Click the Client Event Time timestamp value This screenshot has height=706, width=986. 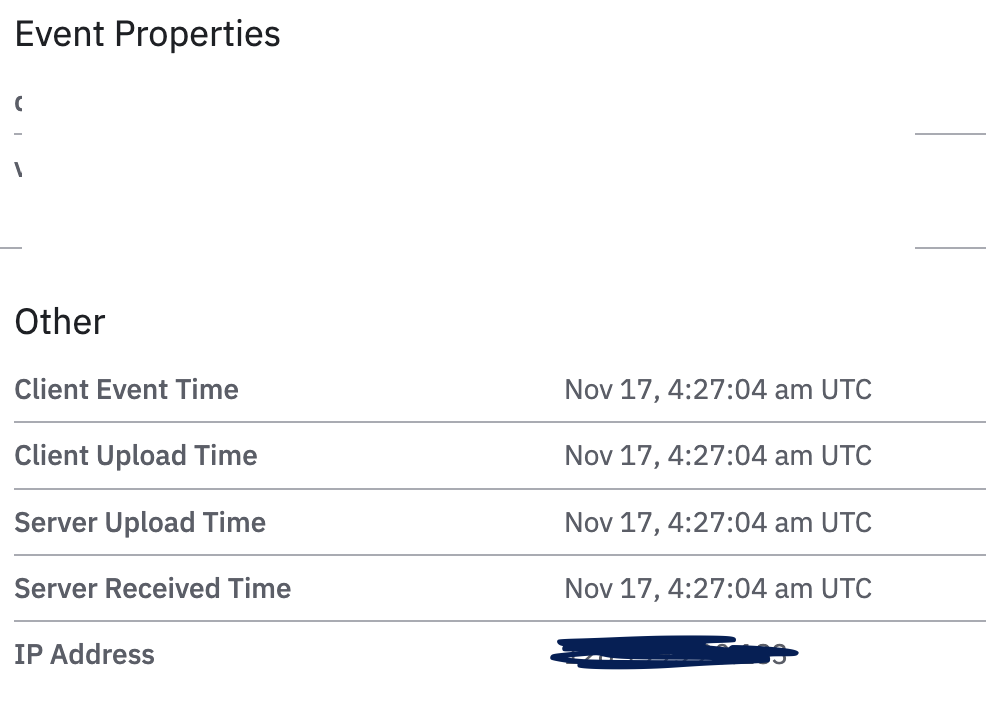[717, 389]
